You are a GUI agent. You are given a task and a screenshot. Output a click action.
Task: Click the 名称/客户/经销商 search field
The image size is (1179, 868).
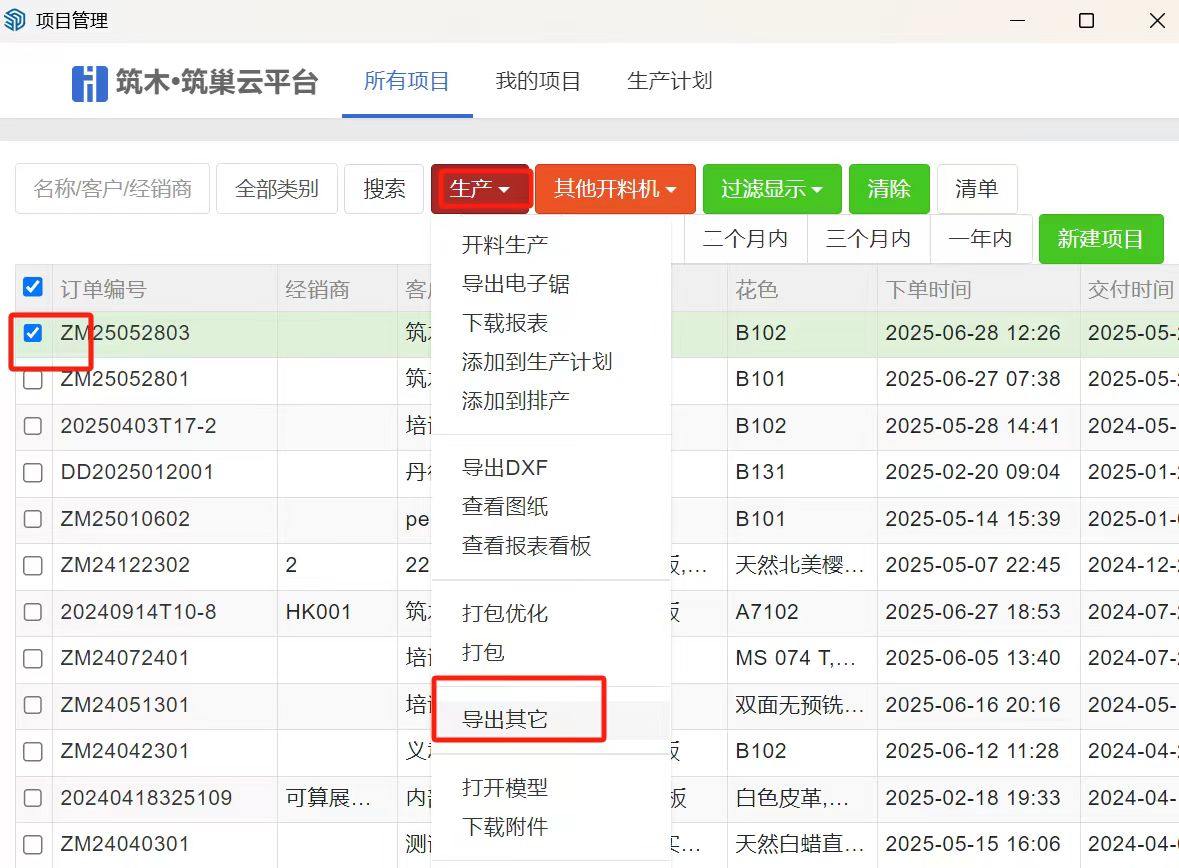(x=112, y=189)
